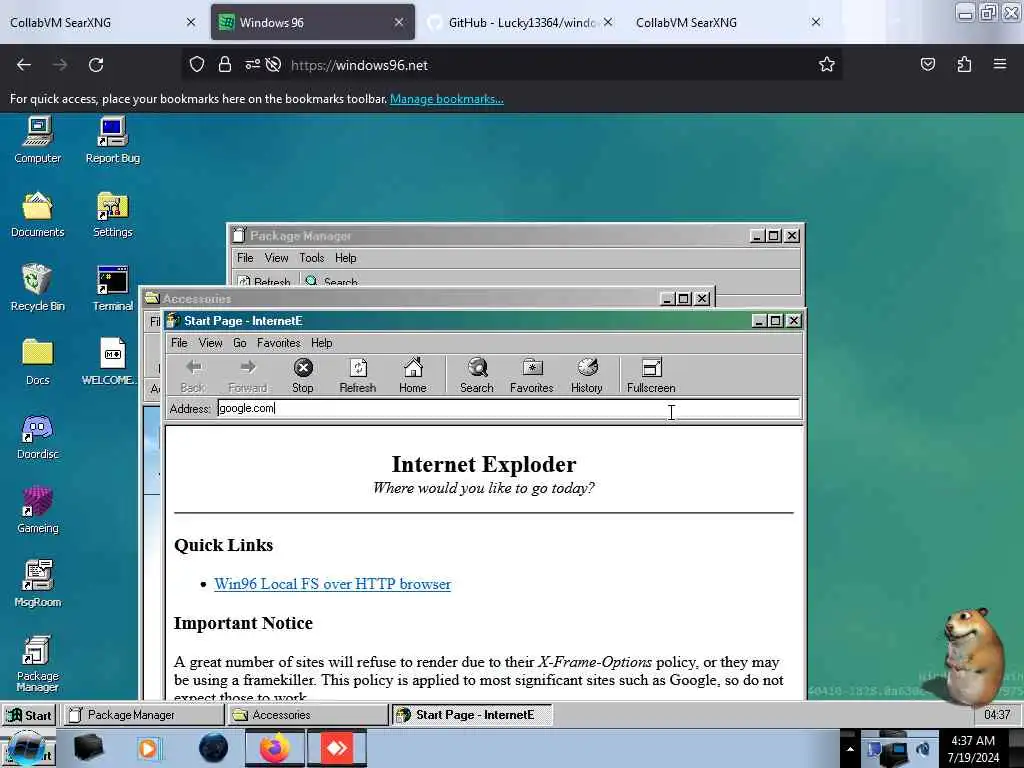Open the View menu in InternetE
Image resolution: width=1024 pixels, height=768 pixels.
pyautogui.click(x=210, y=343)
